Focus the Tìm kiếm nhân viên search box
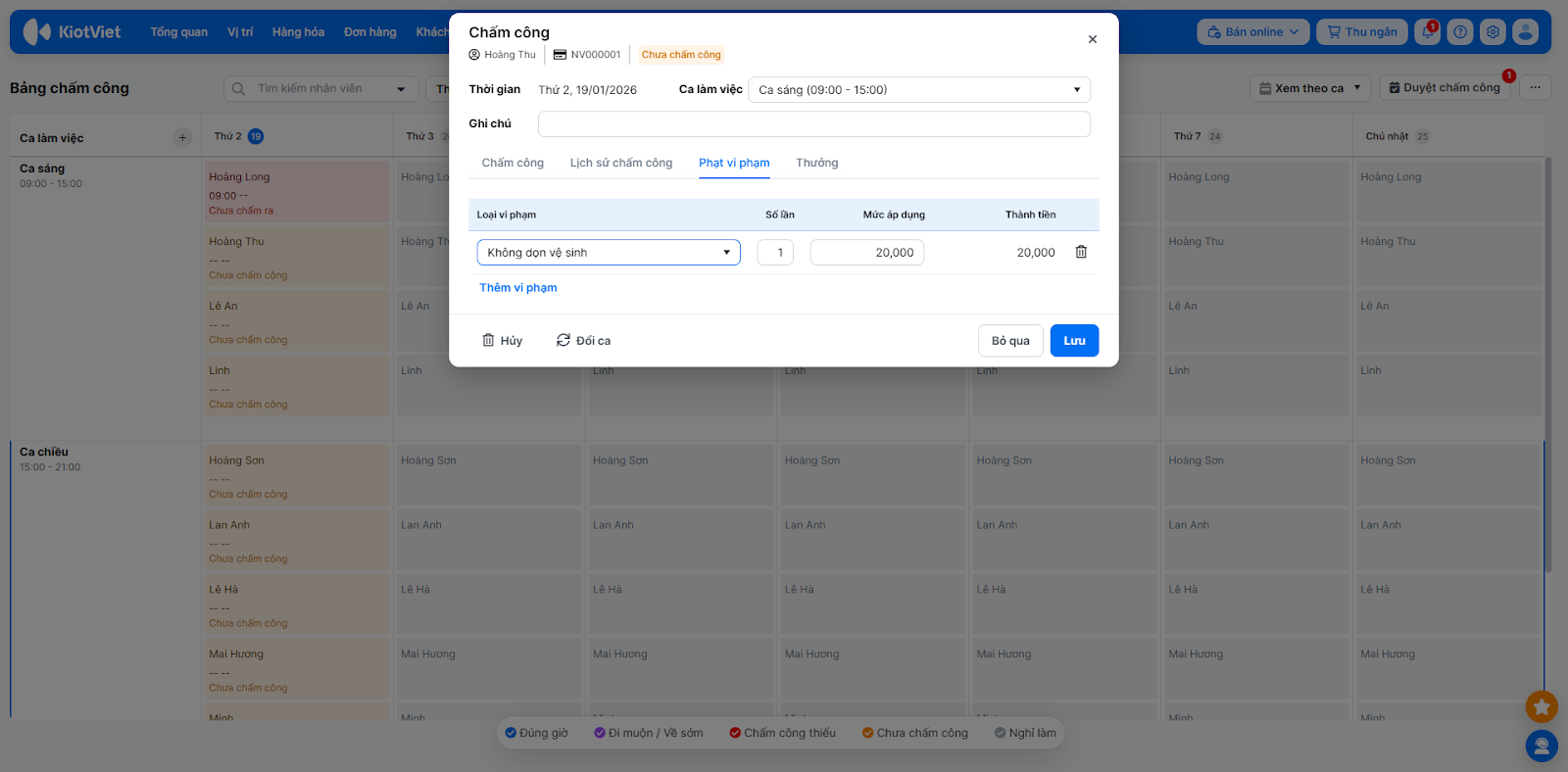Screen dimensions: 1568x772 click(x=321, y=89)
